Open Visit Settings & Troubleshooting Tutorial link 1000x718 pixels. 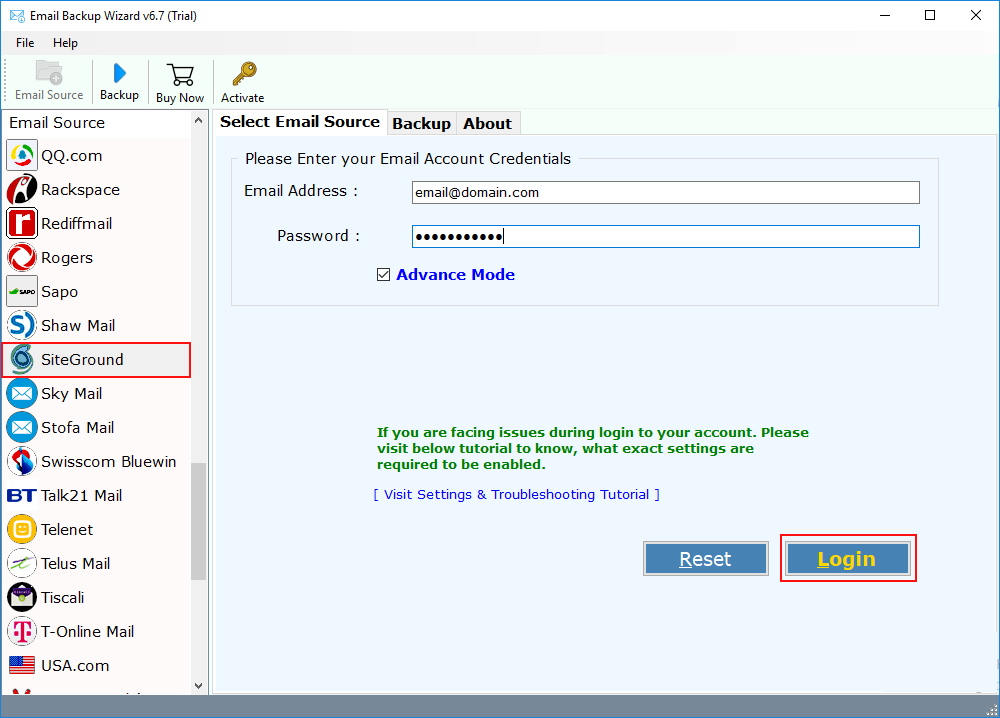click(x=517, y=495)
